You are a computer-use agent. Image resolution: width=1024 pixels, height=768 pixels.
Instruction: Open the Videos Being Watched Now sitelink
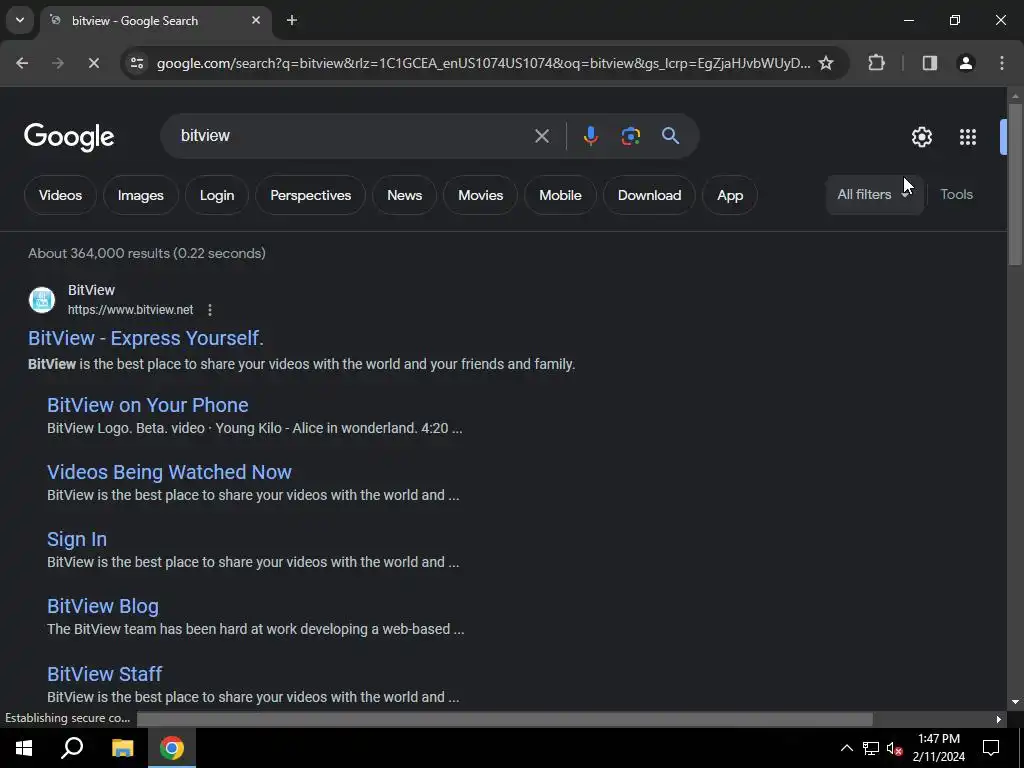[169, 472]
